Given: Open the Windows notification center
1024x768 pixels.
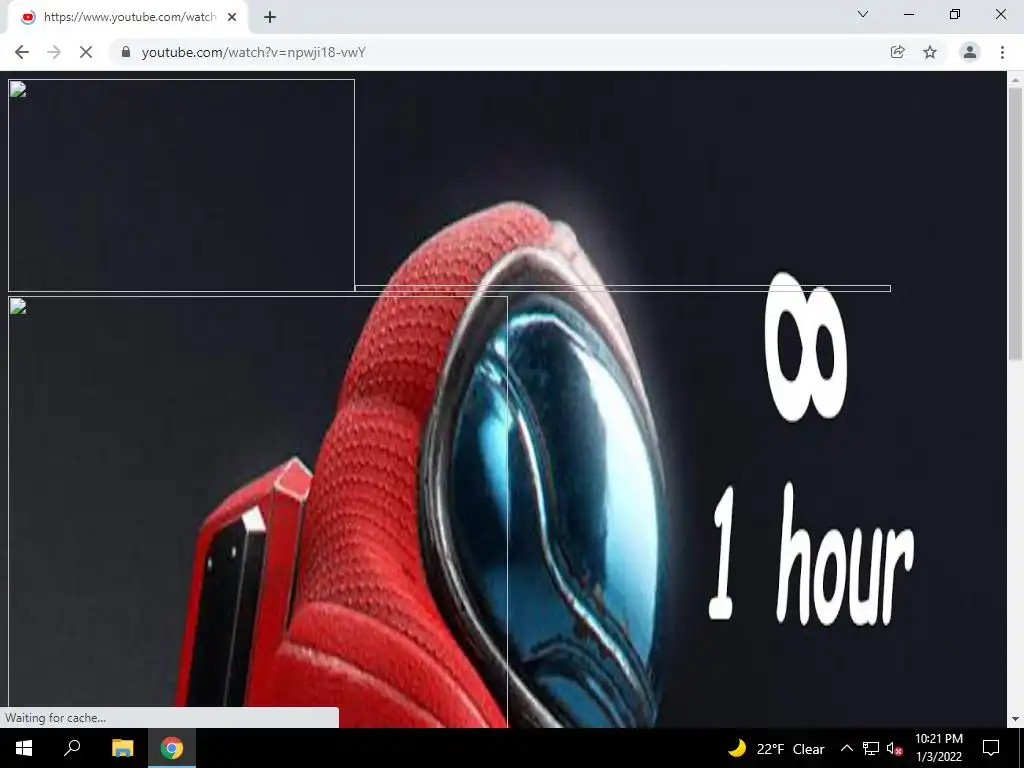Looking at the screenshot, I should pyautogui.click(x=991, y=748).
